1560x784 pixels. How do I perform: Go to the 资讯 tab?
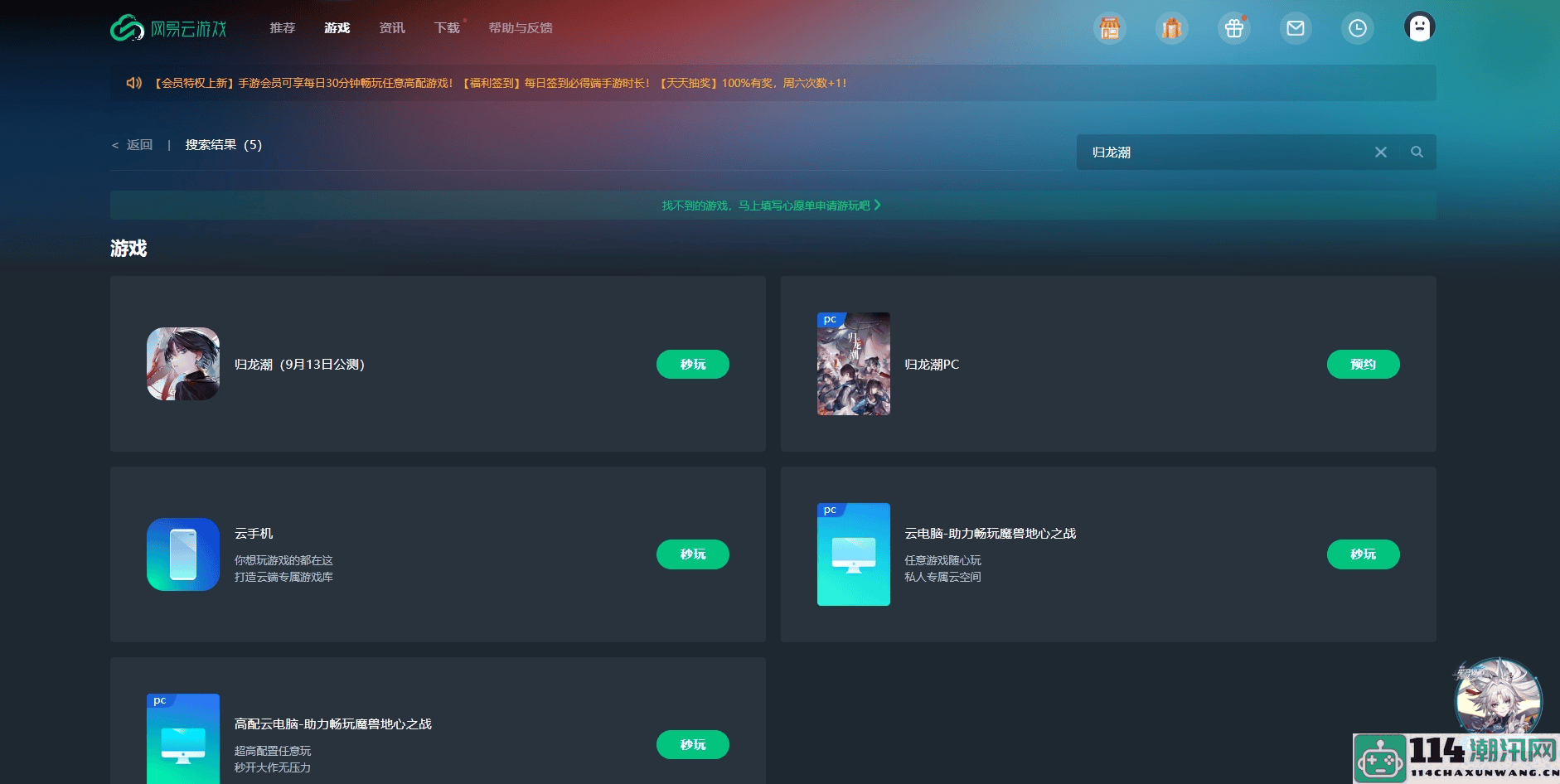392,28
